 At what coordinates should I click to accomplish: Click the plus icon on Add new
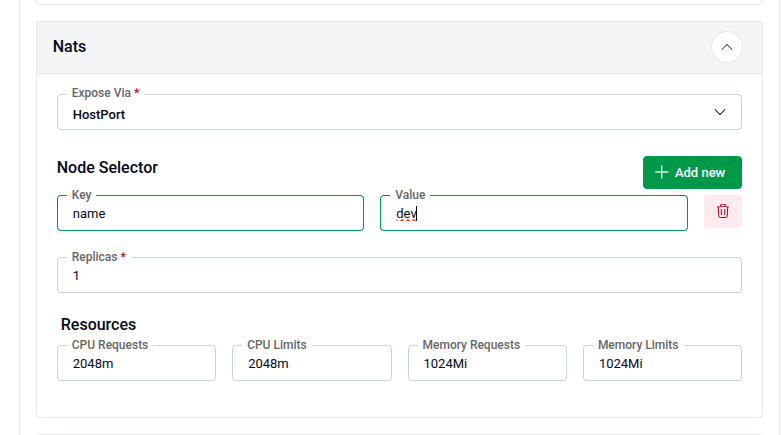pos(661,173)
